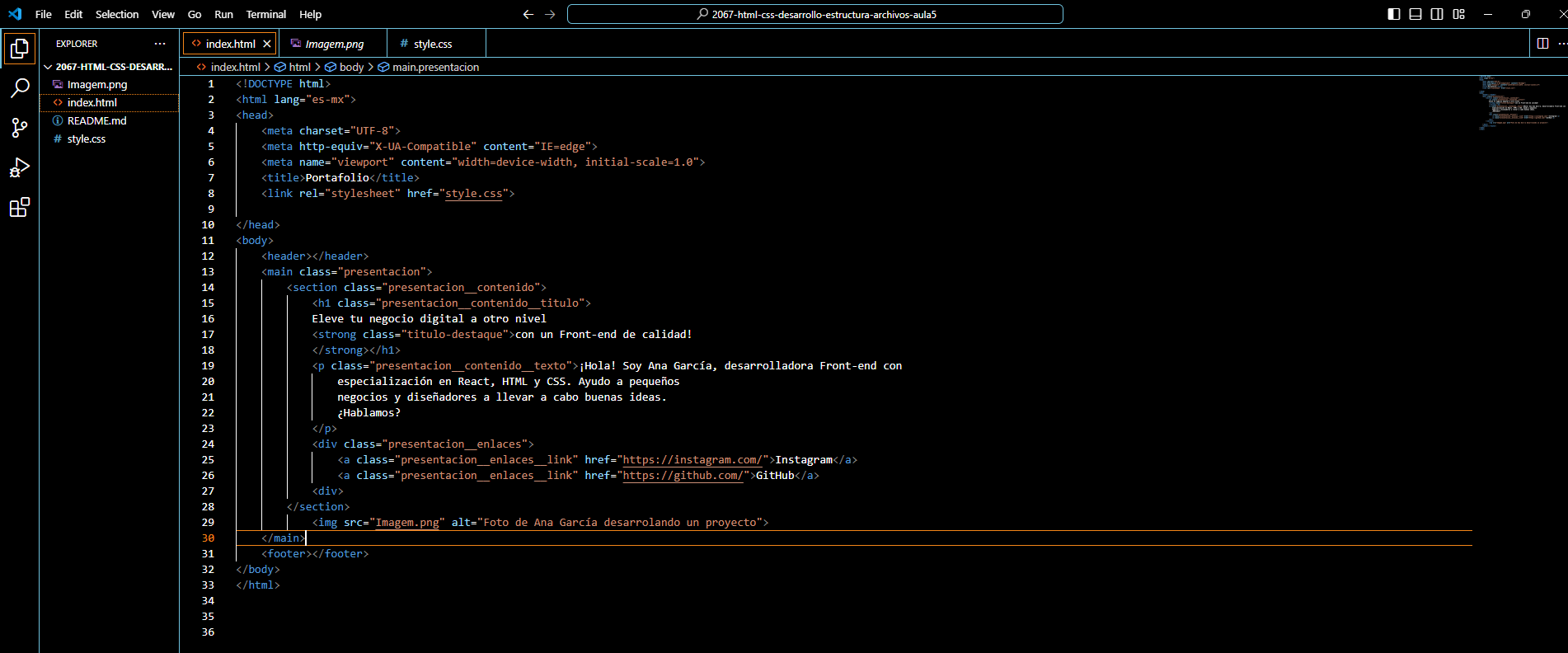Click the lang="es-mx" attribute text

pyautogui.click(x=312, y=99)
